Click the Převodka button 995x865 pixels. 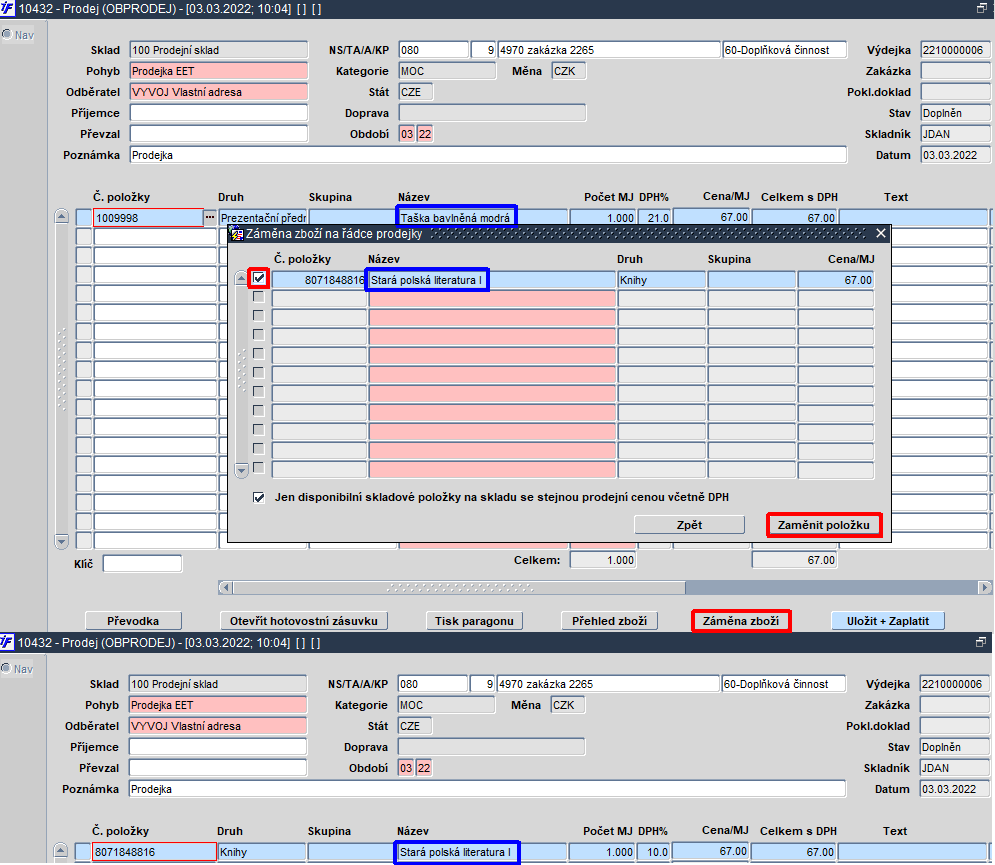pos(133,621)
